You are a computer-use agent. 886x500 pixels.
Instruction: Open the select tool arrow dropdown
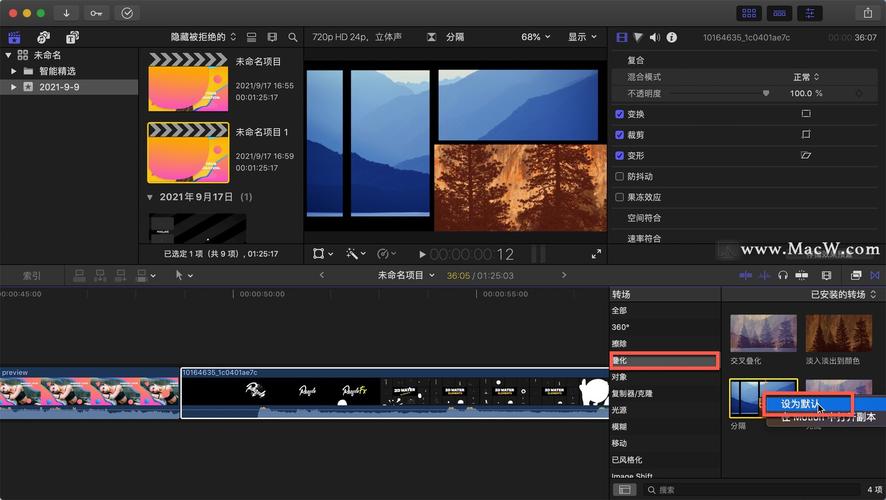[184, 275]
